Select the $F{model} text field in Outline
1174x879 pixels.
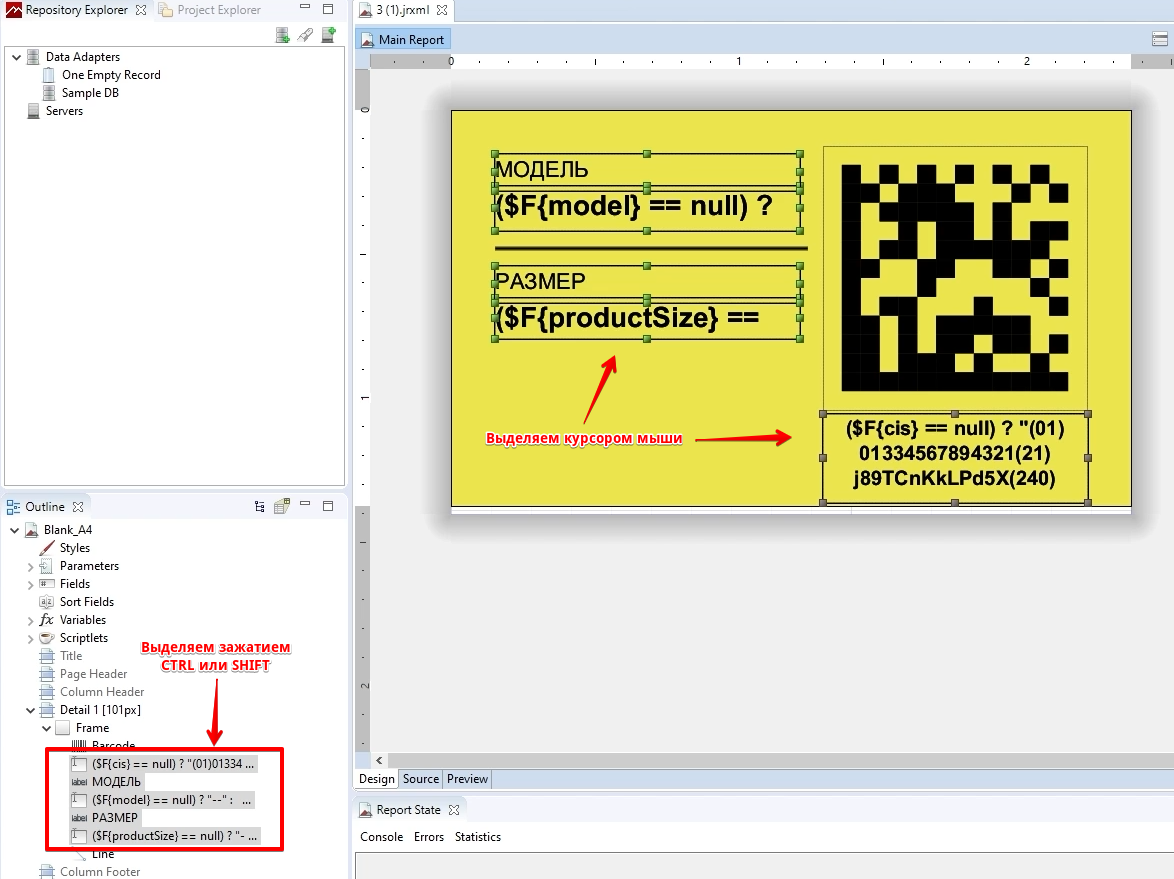171,800
